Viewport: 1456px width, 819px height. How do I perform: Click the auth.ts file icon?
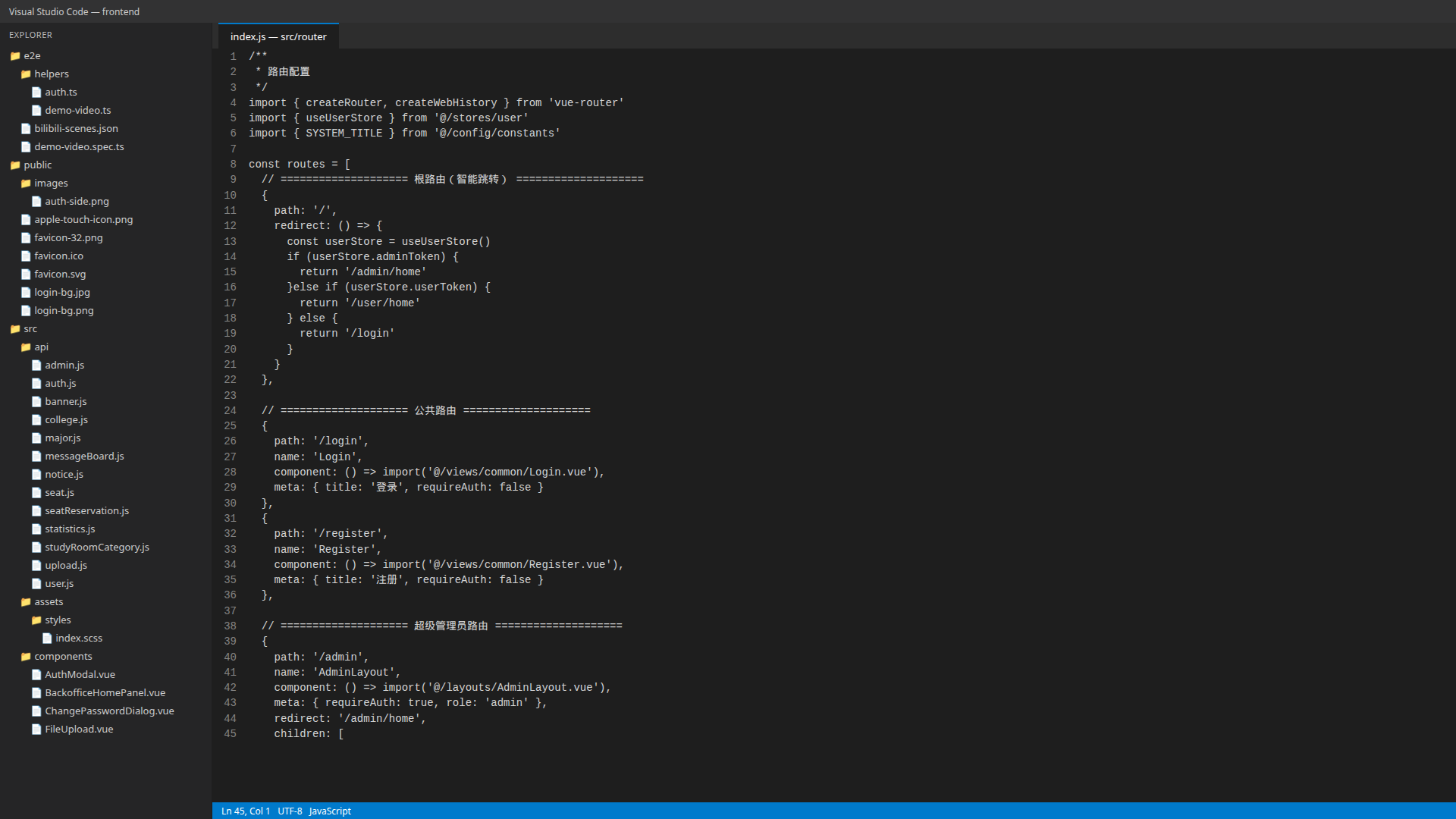point(36,93)
